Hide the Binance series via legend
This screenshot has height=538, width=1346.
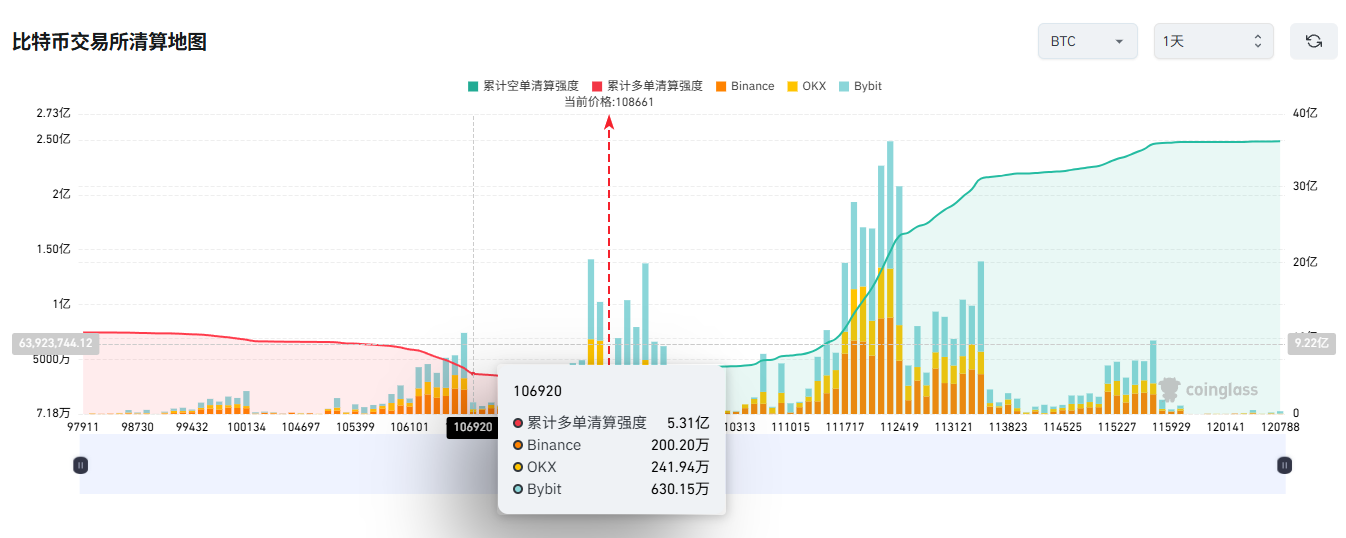[745, 86]
